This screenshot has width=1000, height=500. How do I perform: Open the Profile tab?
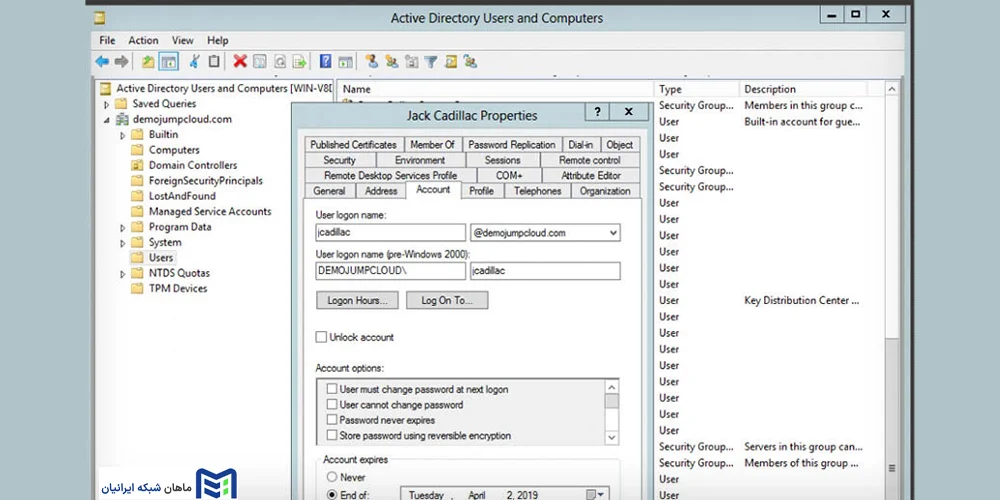coord(482,191)
